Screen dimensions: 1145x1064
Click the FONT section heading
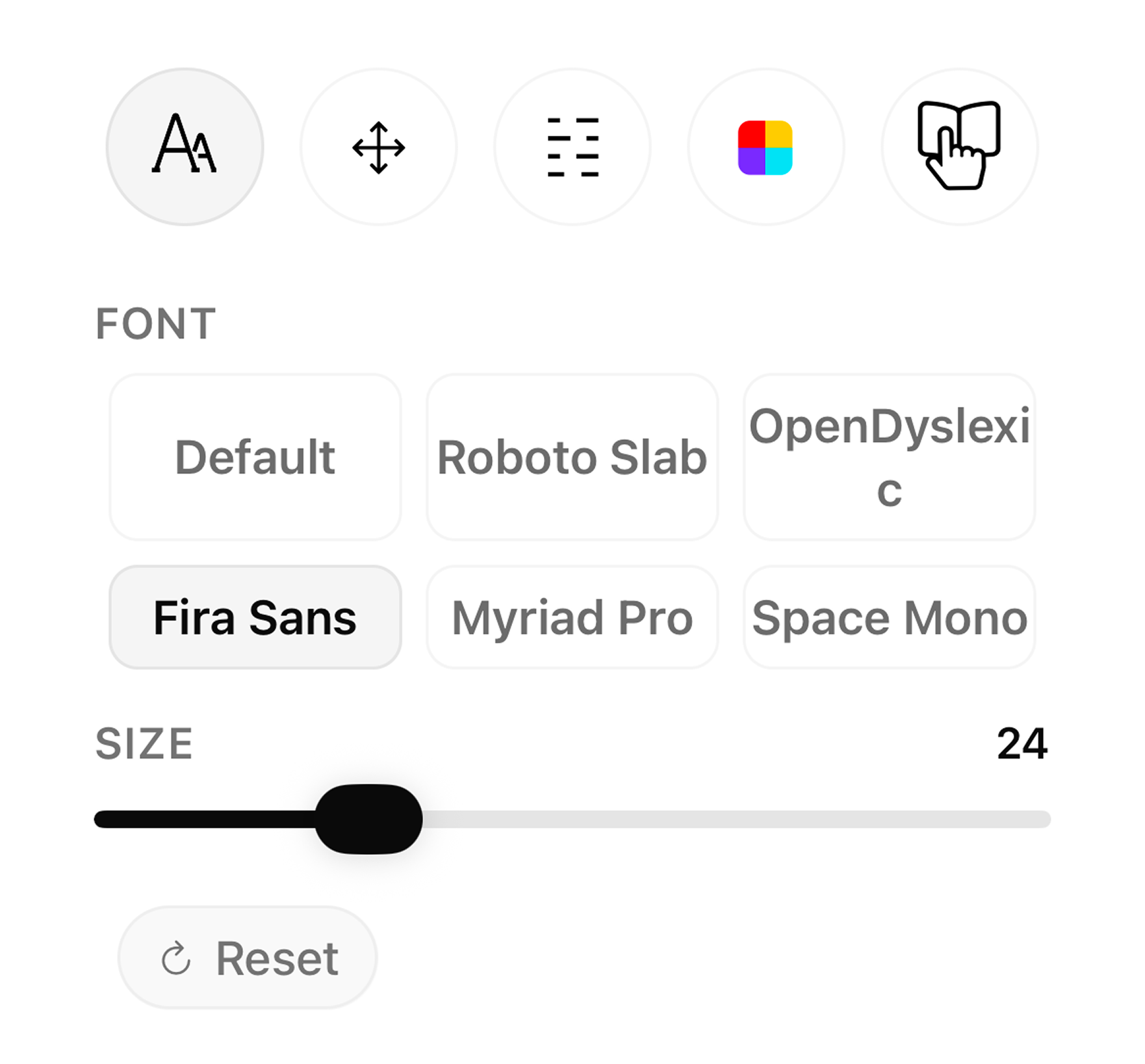156,324
